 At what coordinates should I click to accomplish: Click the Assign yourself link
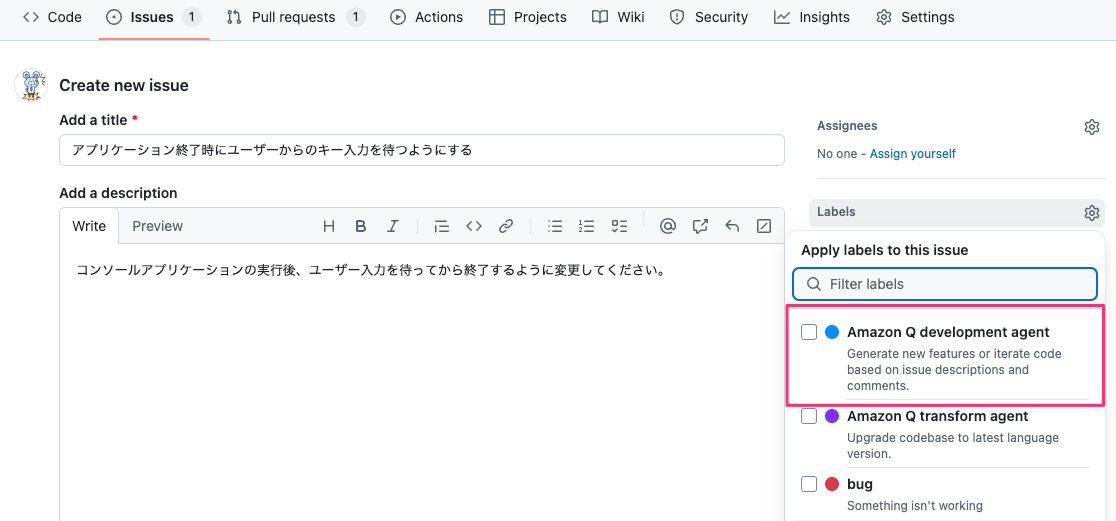912,154
